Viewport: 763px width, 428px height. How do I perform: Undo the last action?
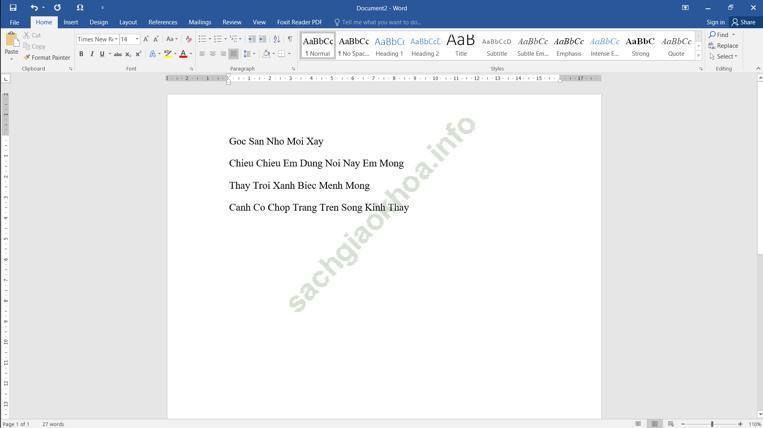click(34, 8)
